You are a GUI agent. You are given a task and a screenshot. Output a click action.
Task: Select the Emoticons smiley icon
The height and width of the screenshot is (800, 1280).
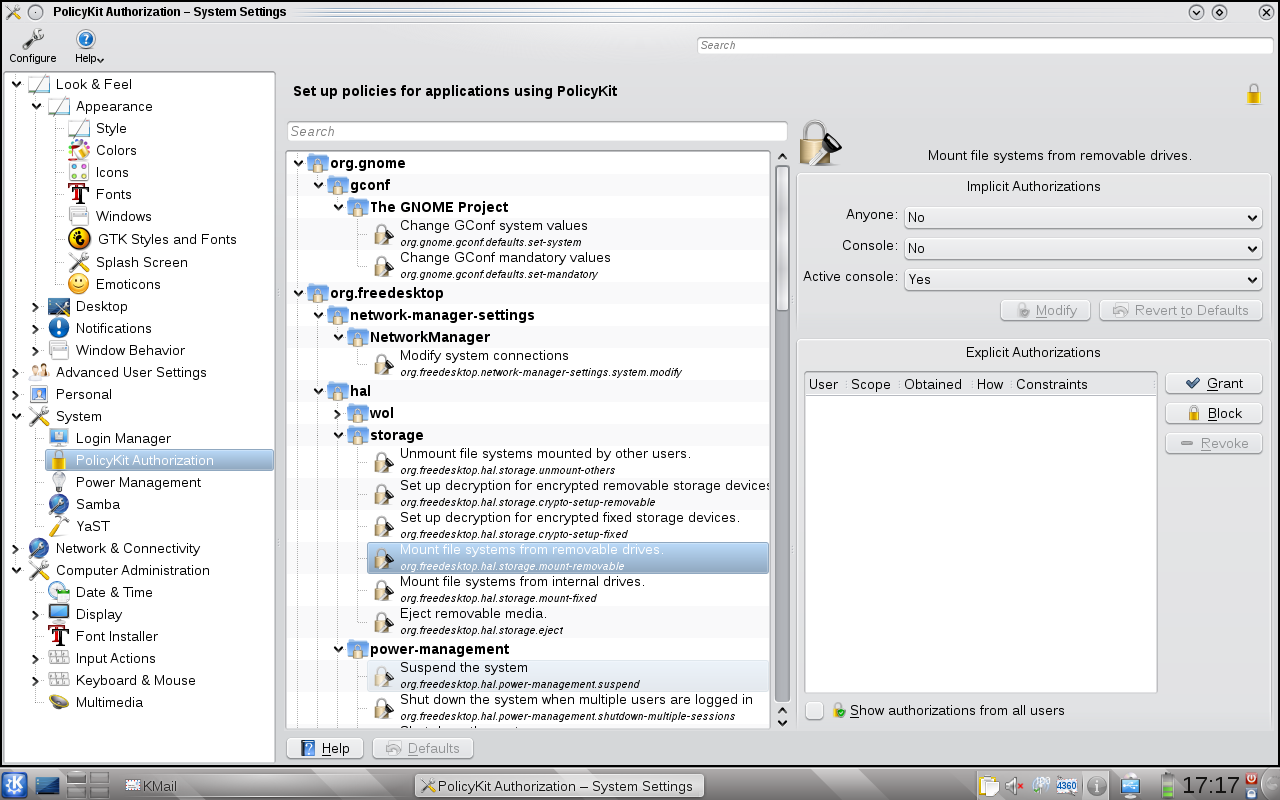[x=79, y=284]
